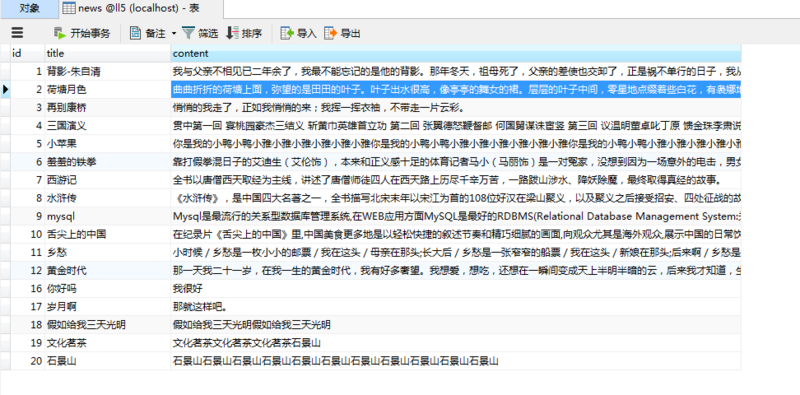Select title cell 假如给我三天光明
Image resolution: width=800 pixels, height=395 pixels.
point(108,325)
